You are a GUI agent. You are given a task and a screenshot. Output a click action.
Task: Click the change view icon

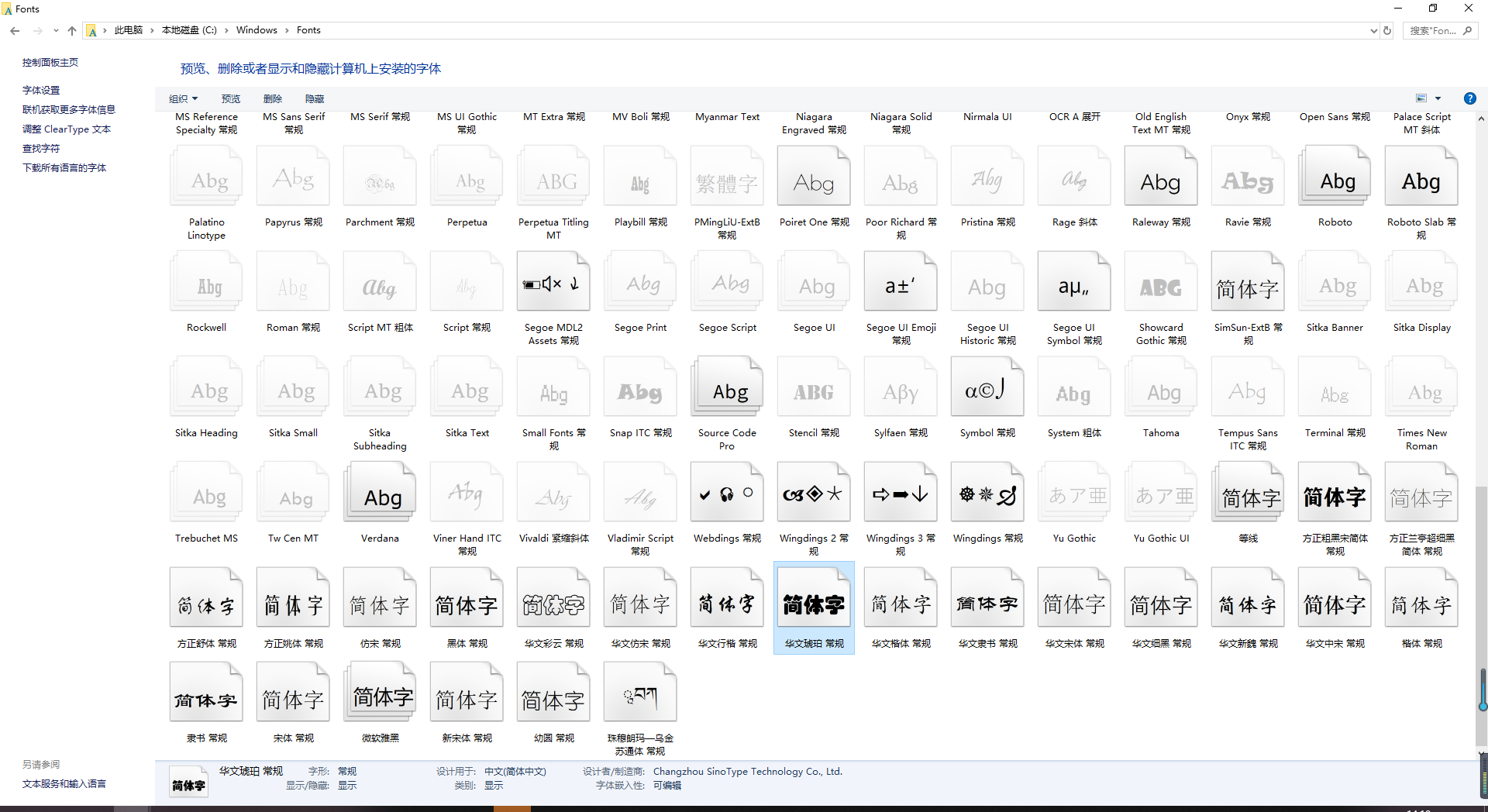[1421, 98]
